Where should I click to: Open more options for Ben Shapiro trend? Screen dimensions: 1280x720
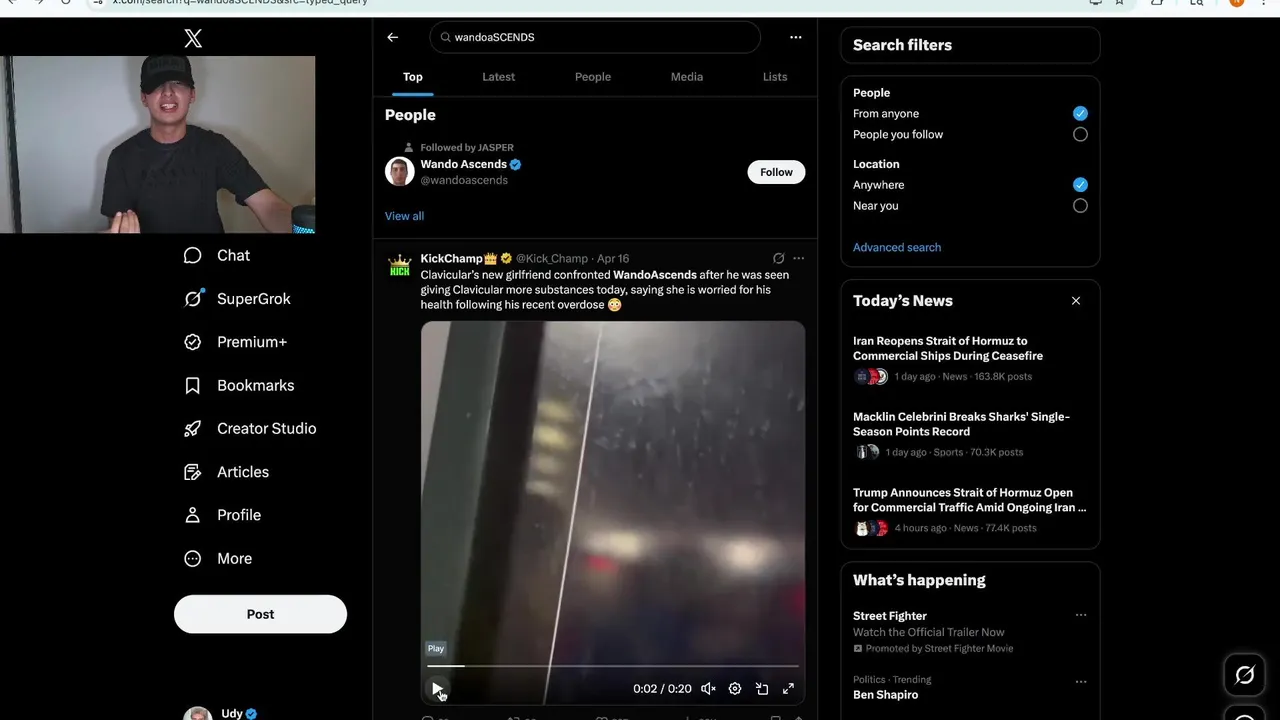coord(1081,682)
